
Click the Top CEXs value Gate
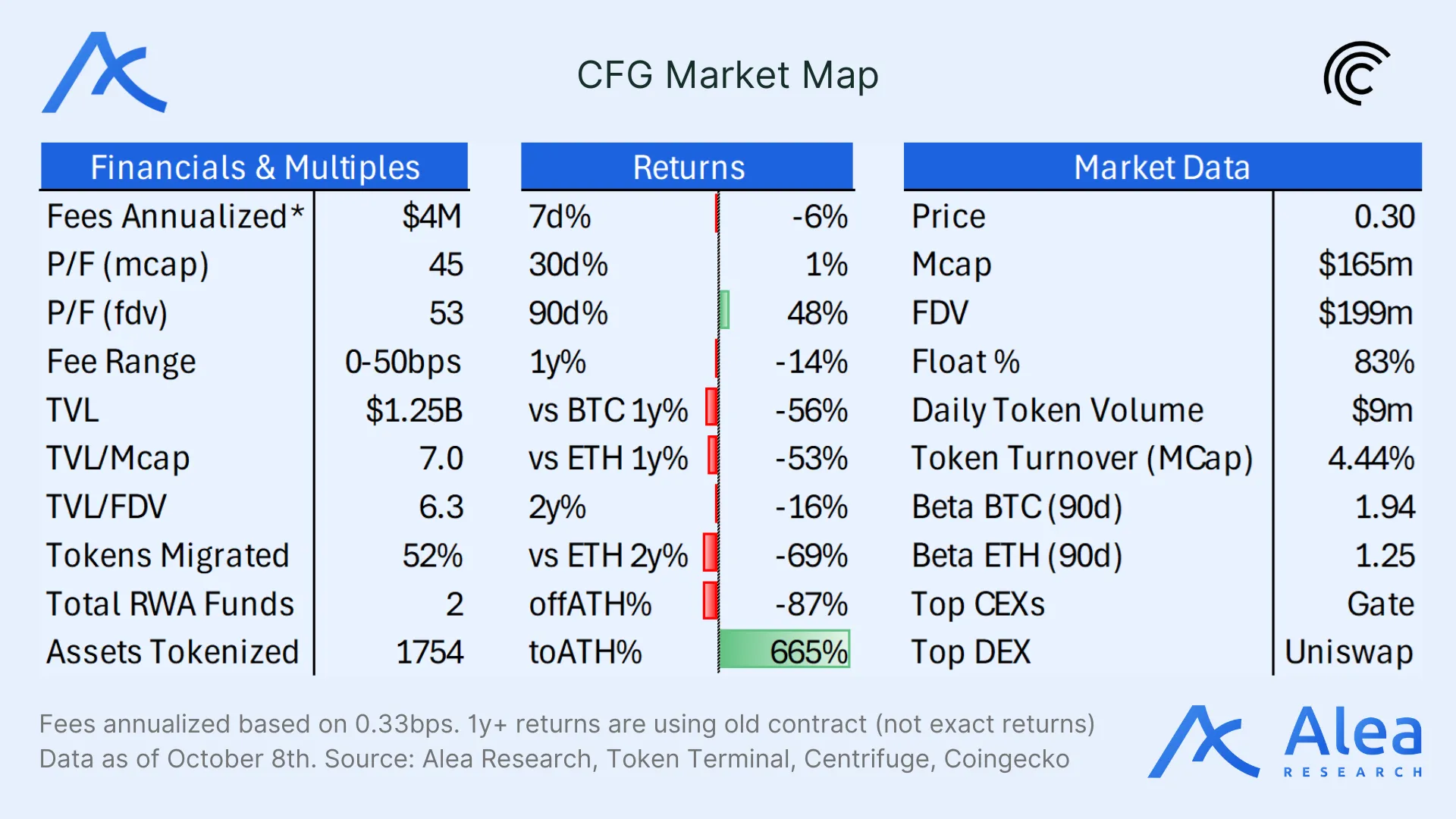click(1380, 604)
